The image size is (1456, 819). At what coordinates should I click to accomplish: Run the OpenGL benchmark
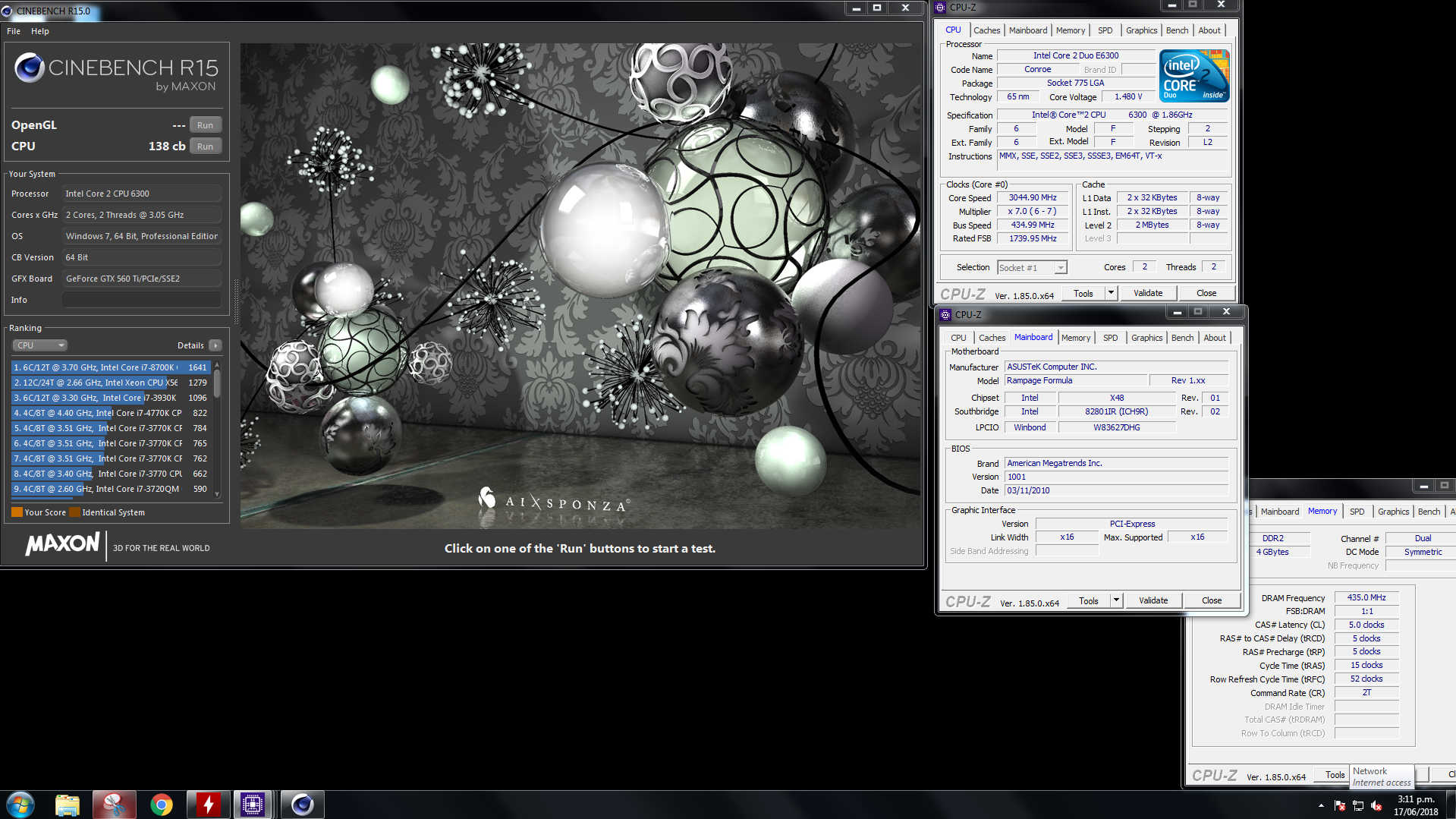205,125
